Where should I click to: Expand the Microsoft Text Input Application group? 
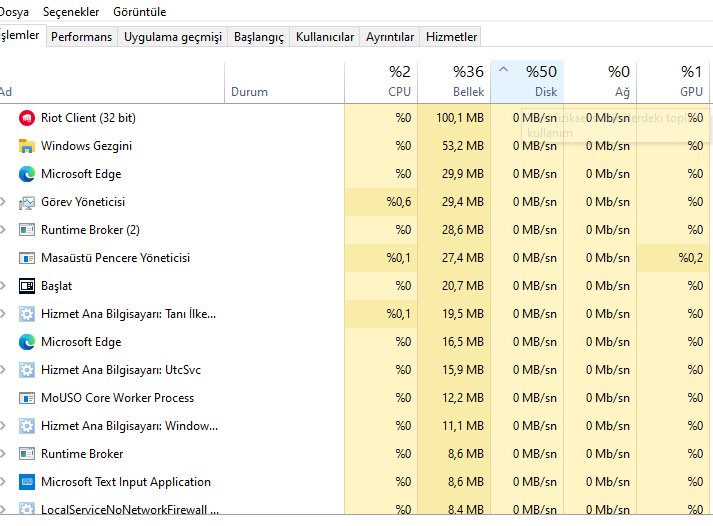coord(3,482)
